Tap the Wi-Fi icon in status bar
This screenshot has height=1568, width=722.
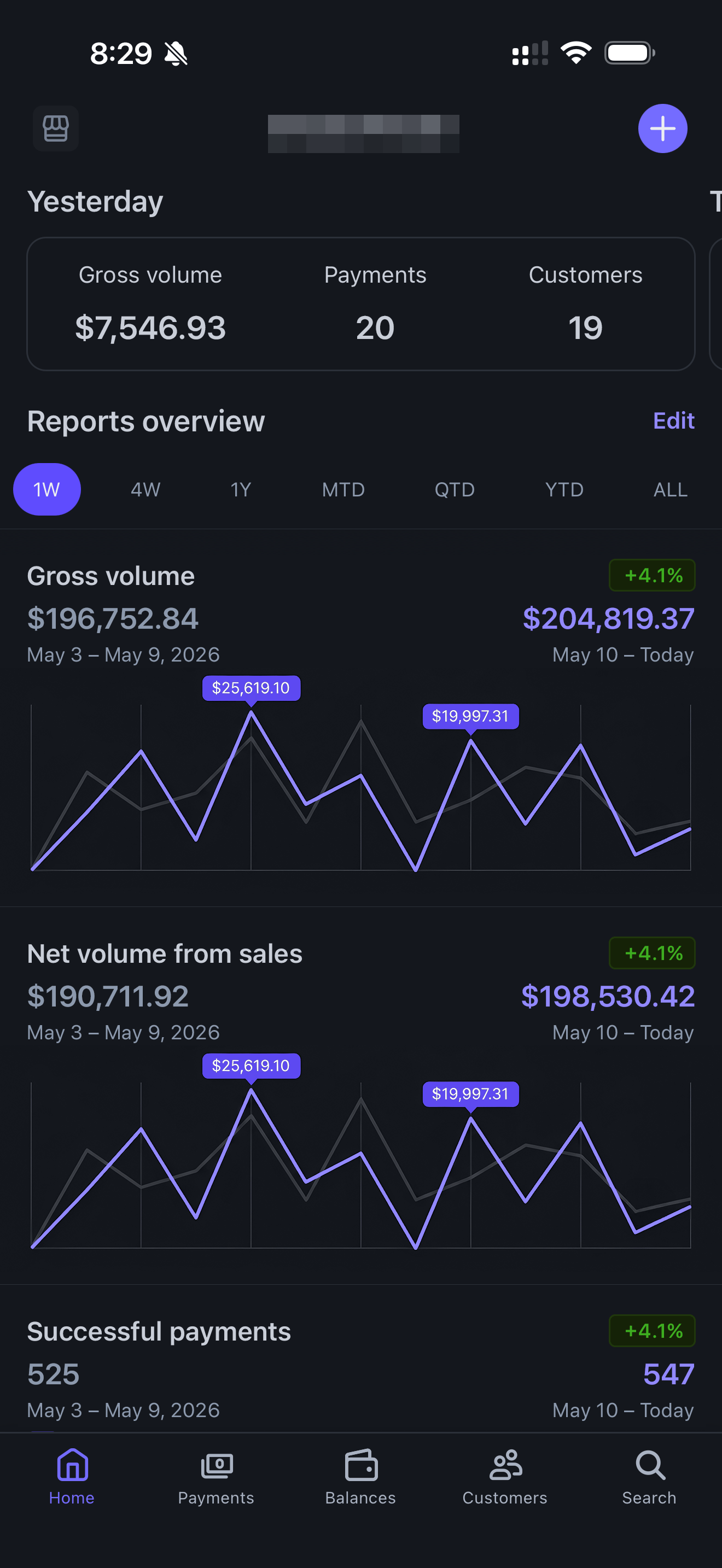(576, 53)
